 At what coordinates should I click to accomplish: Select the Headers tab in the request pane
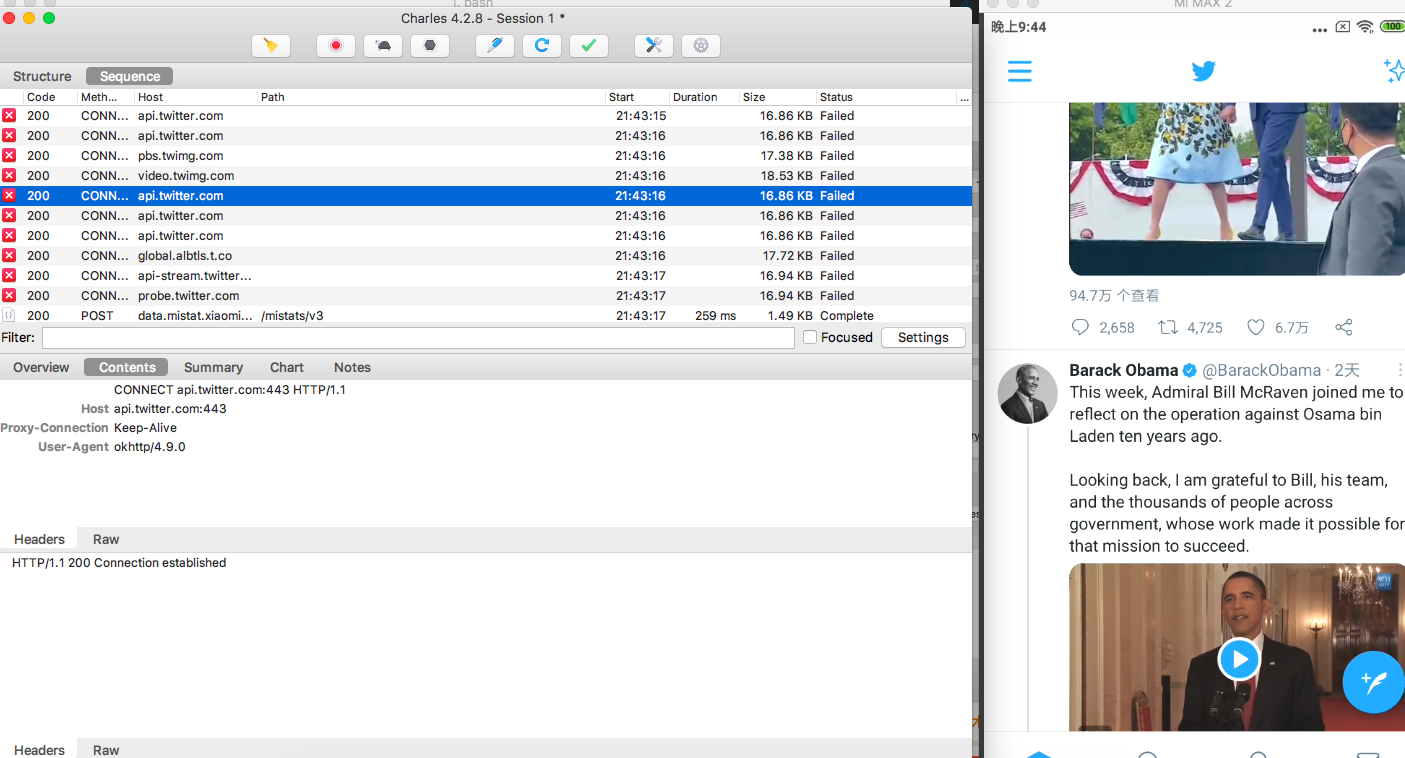tap(39, 539)
